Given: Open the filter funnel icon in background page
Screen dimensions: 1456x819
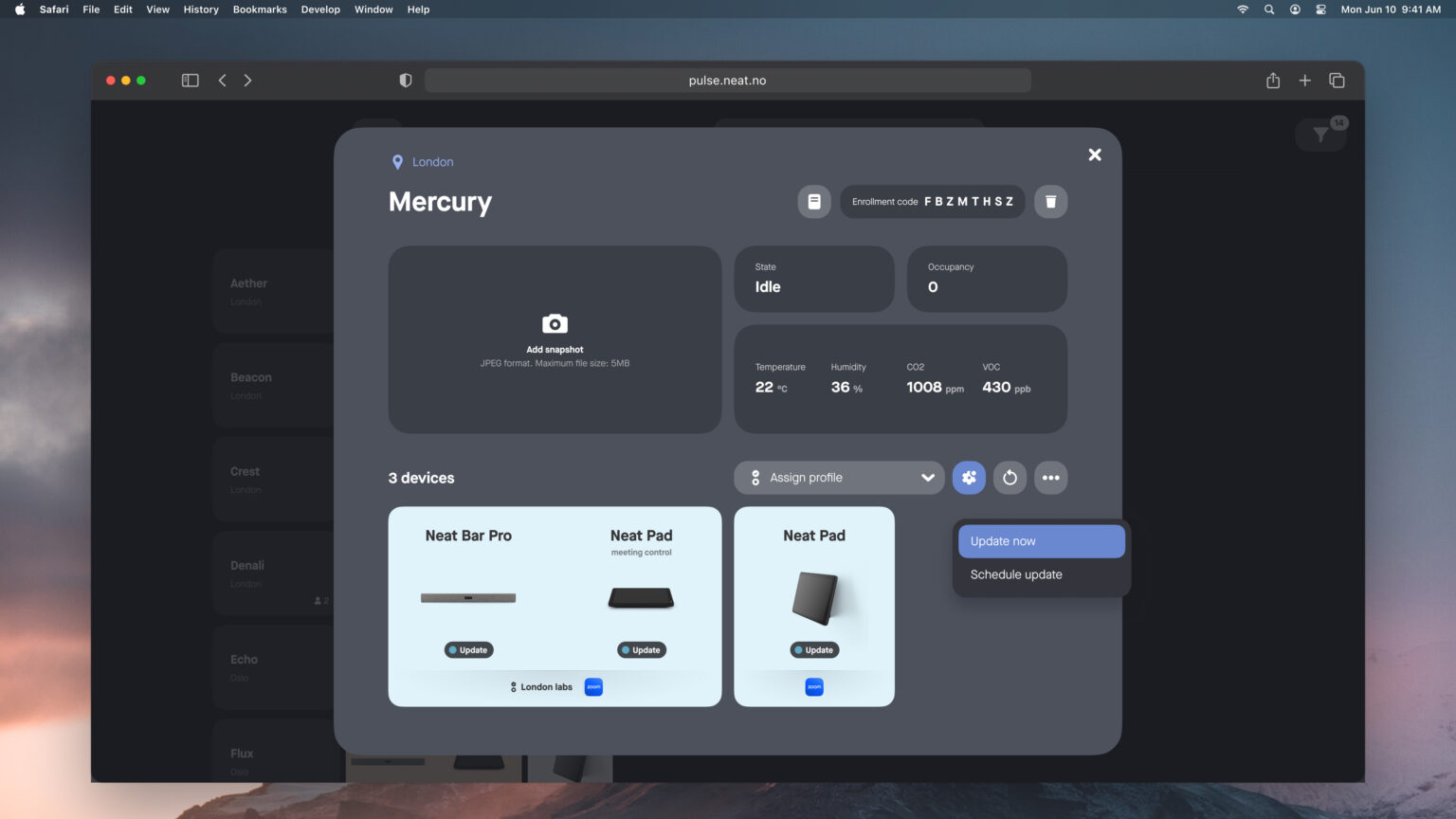Looking at the screenshot, I should (1320, 136).
